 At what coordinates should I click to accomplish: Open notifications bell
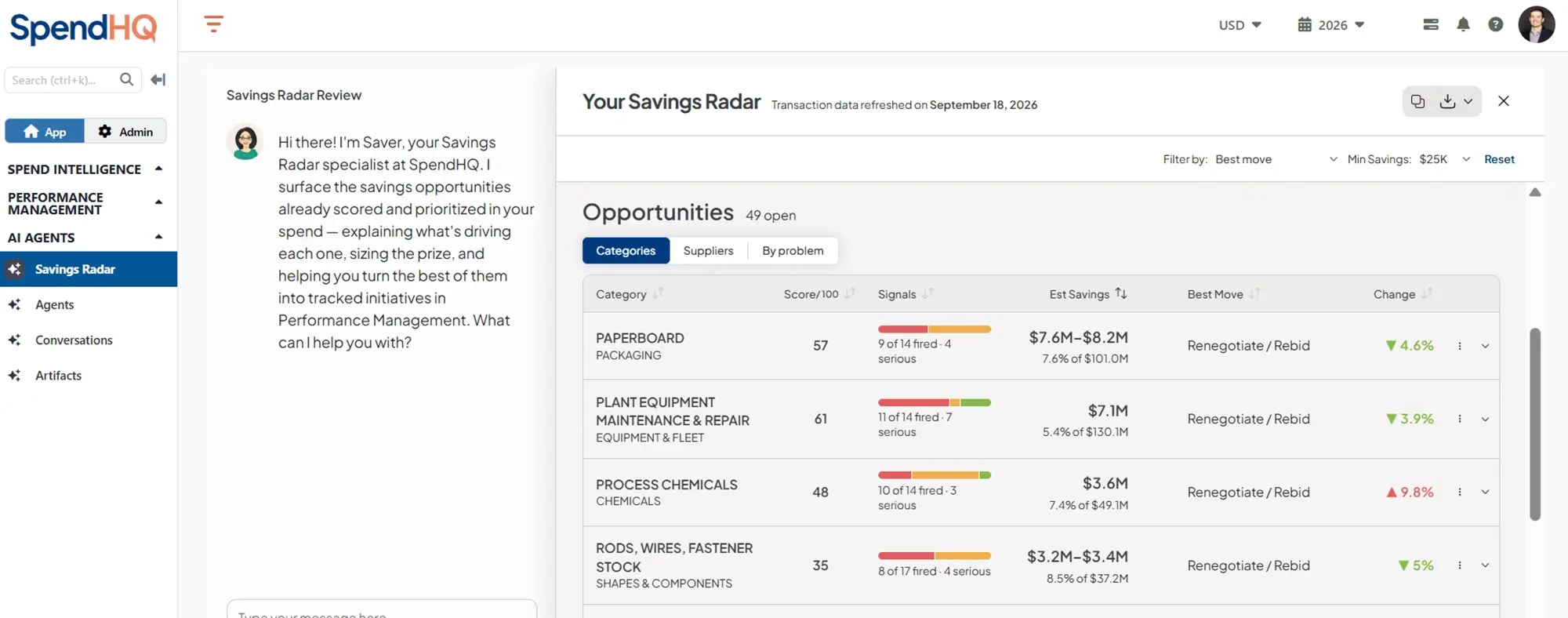(x=1463, y=24)
